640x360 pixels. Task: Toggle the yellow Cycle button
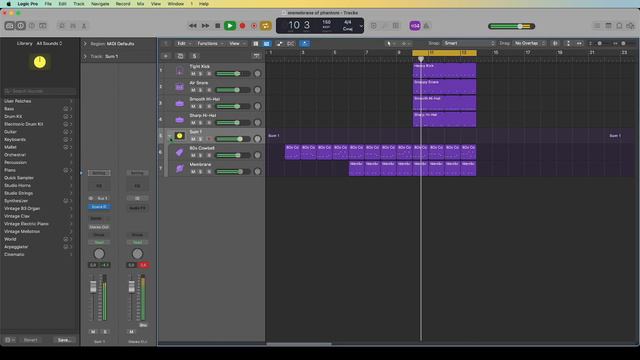(265, 26)
